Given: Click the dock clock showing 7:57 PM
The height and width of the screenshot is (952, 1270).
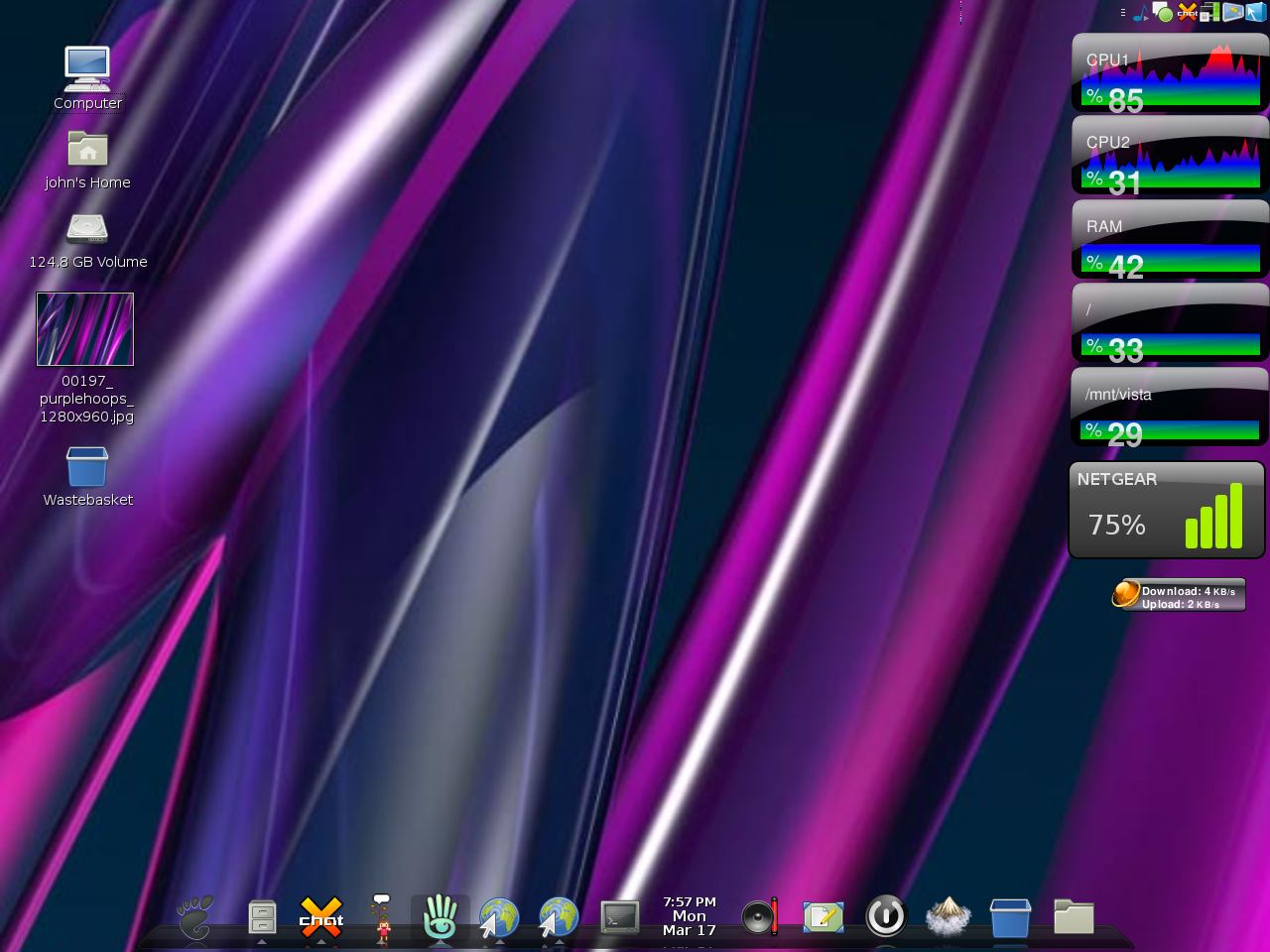Looking at the screenshot, I should point(690,916).
